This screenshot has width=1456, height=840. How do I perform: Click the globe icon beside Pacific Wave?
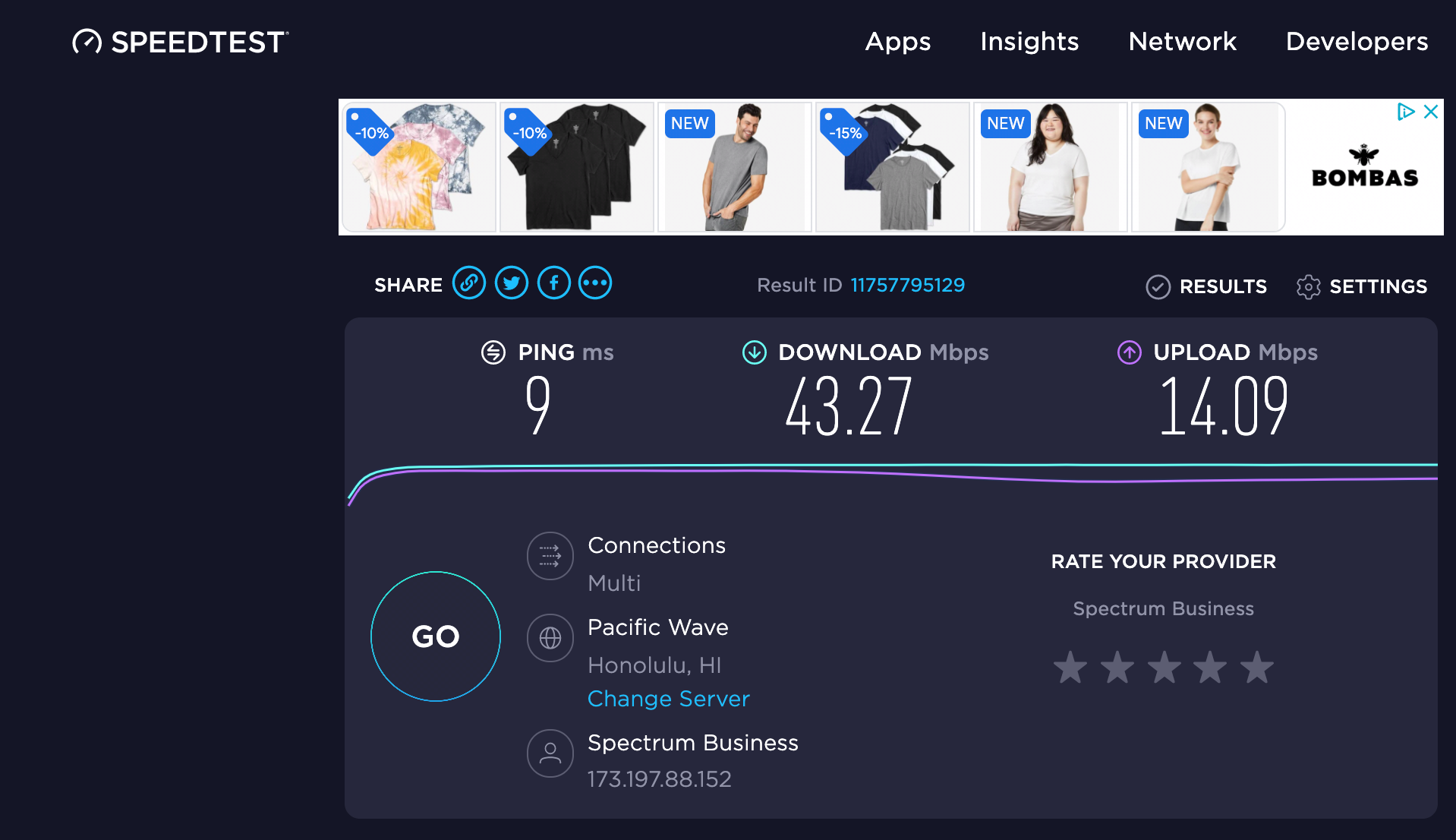tap(550, 638)
